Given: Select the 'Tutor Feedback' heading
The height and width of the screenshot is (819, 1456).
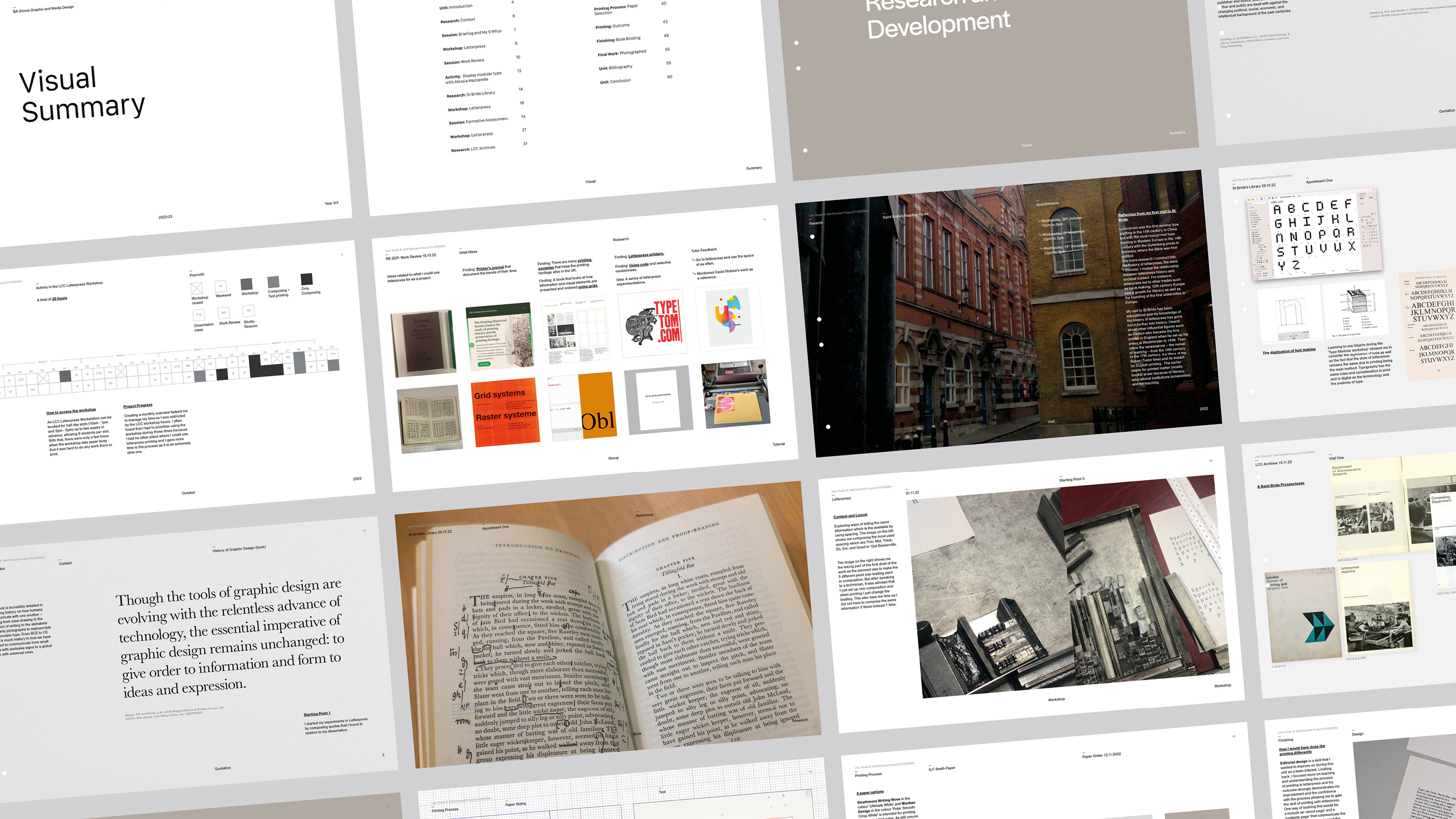Looking at the screenshot, I should click(x=704, y=250).
